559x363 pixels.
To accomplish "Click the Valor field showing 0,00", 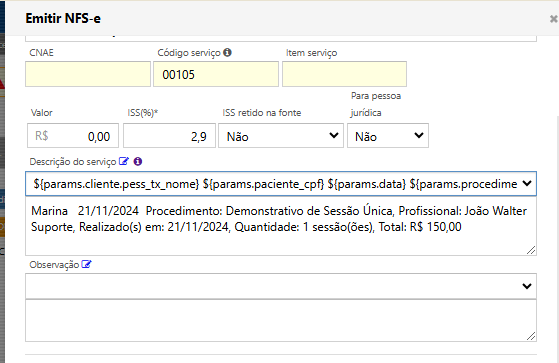I will (x=73, y=136).
